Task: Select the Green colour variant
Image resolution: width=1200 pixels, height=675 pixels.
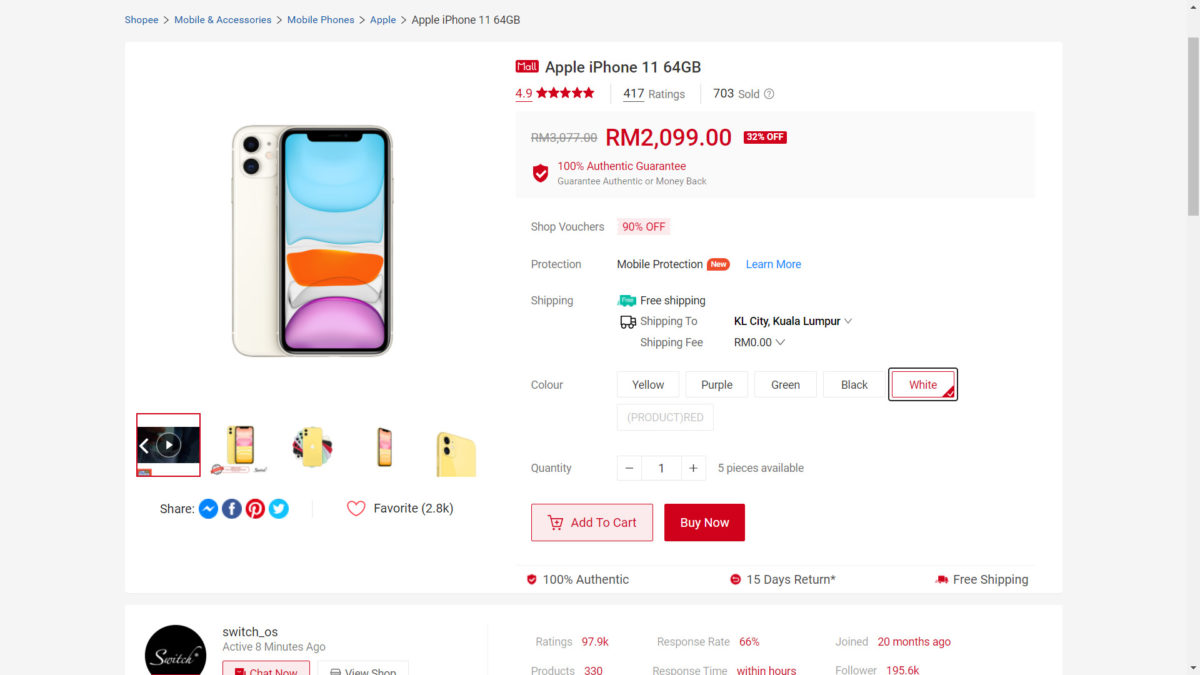Action: pyautogui.click(x=785, y=385)
